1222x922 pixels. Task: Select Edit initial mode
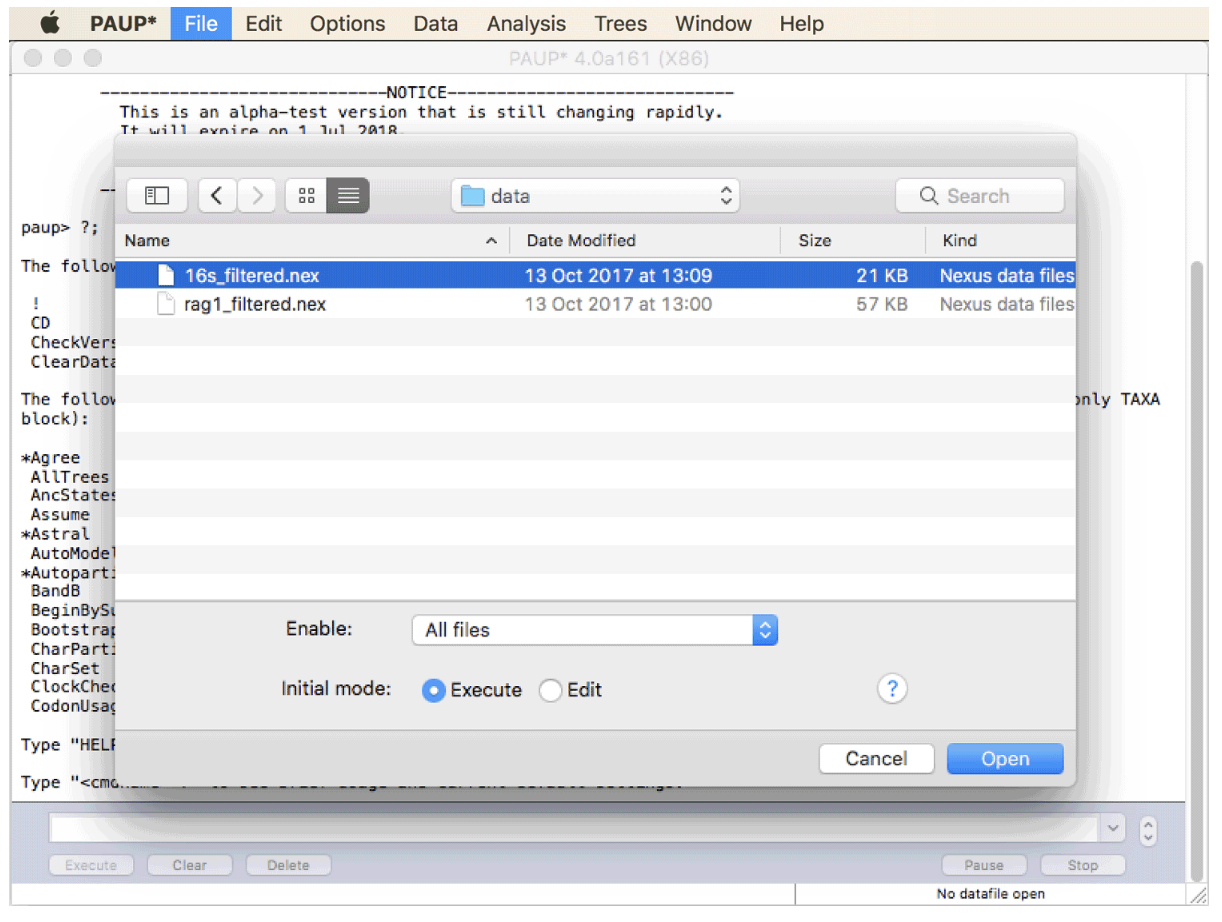(x=550, y=690)
